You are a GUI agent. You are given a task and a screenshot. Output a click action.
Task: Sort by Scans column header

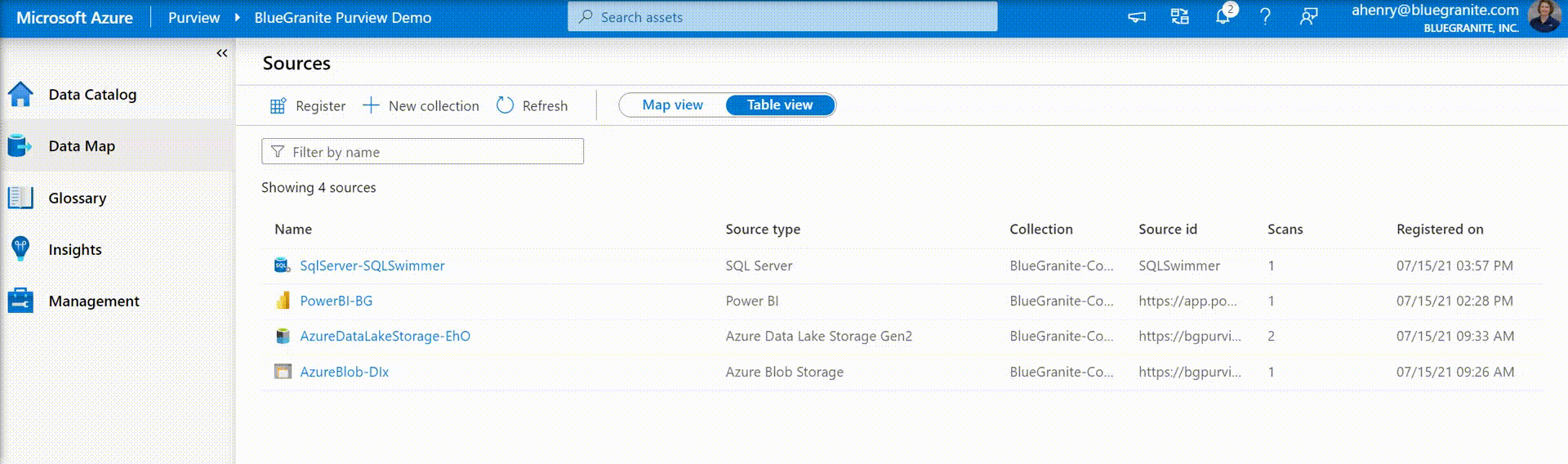click(1285, 229)
